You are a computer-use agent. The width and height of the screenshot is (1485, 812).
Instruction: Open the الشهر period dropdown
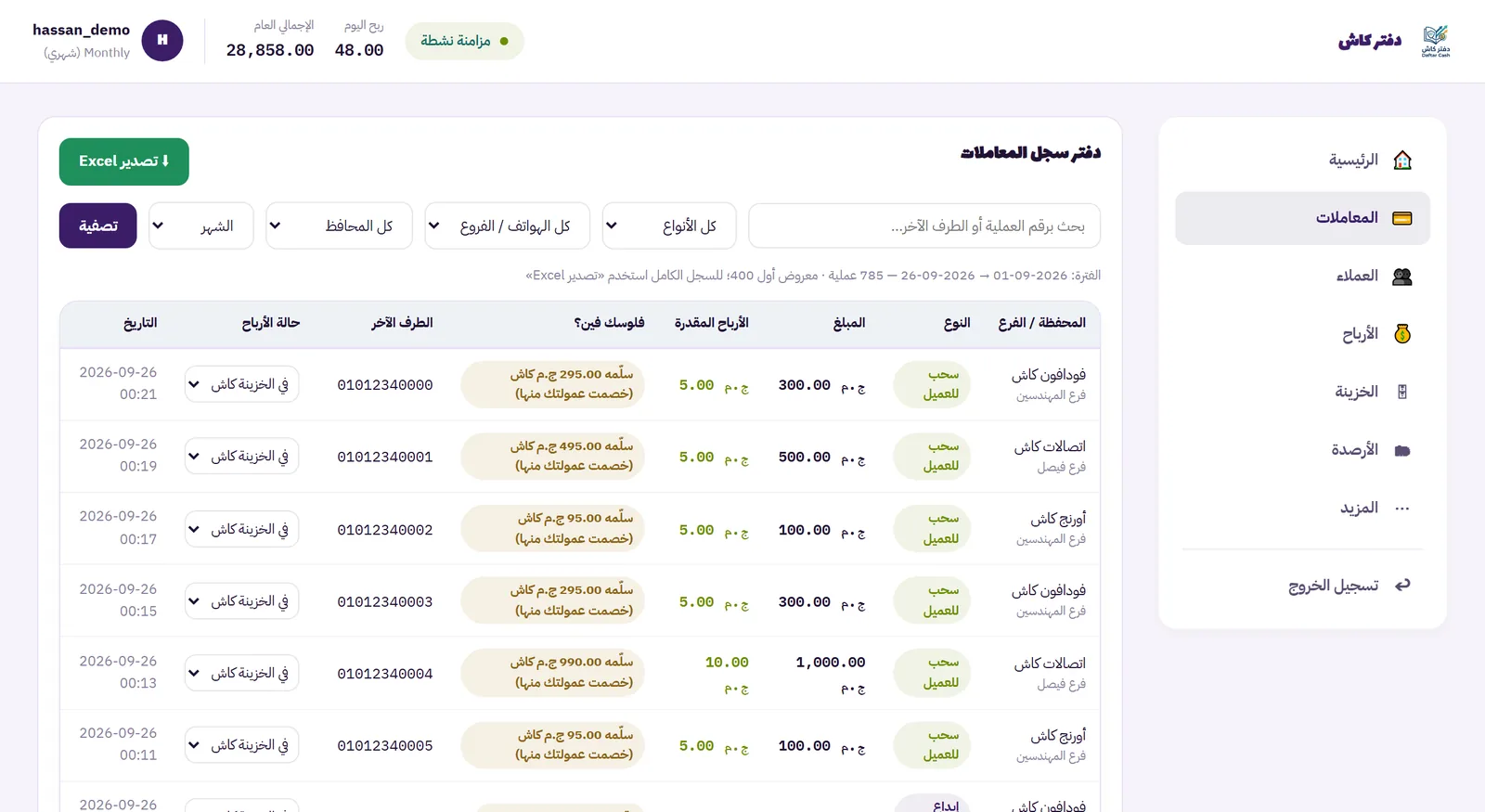pos(201,226)
